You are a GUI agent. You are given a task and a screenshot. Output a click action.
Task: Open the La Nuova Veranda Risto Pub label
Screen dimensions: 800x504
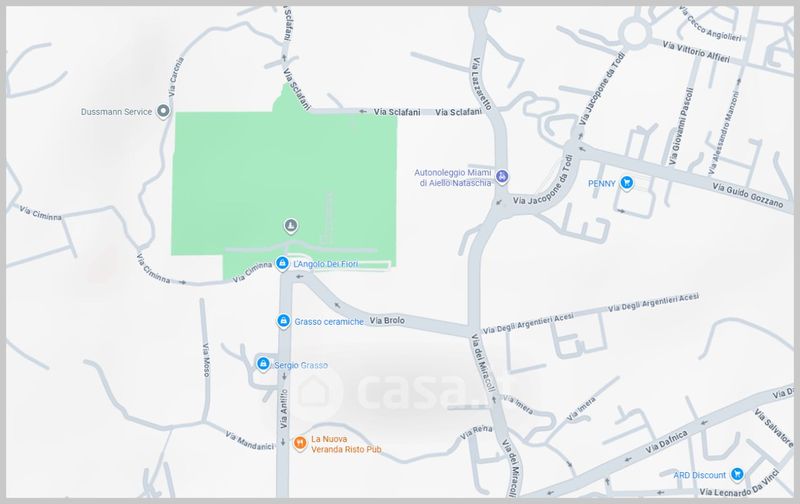click(346, 444)
